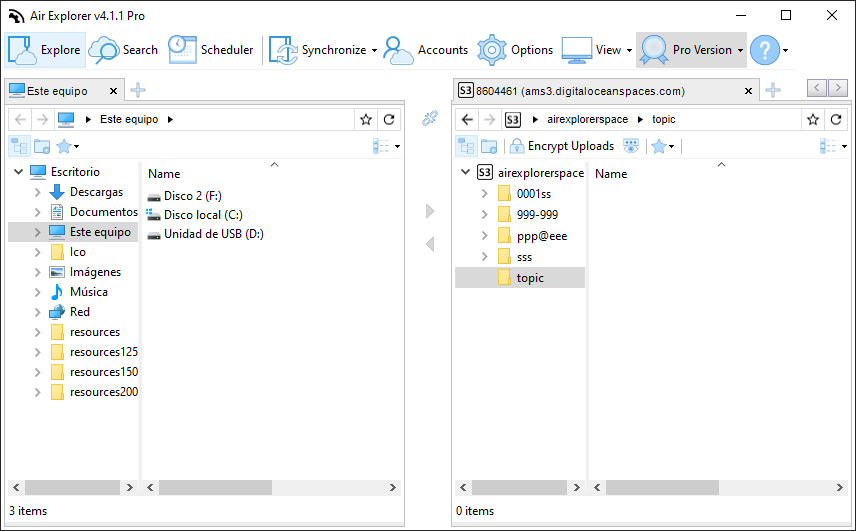Viewport: 856px width, 531px height.
Task: Open the Options gear
Action: pos(515,50)
